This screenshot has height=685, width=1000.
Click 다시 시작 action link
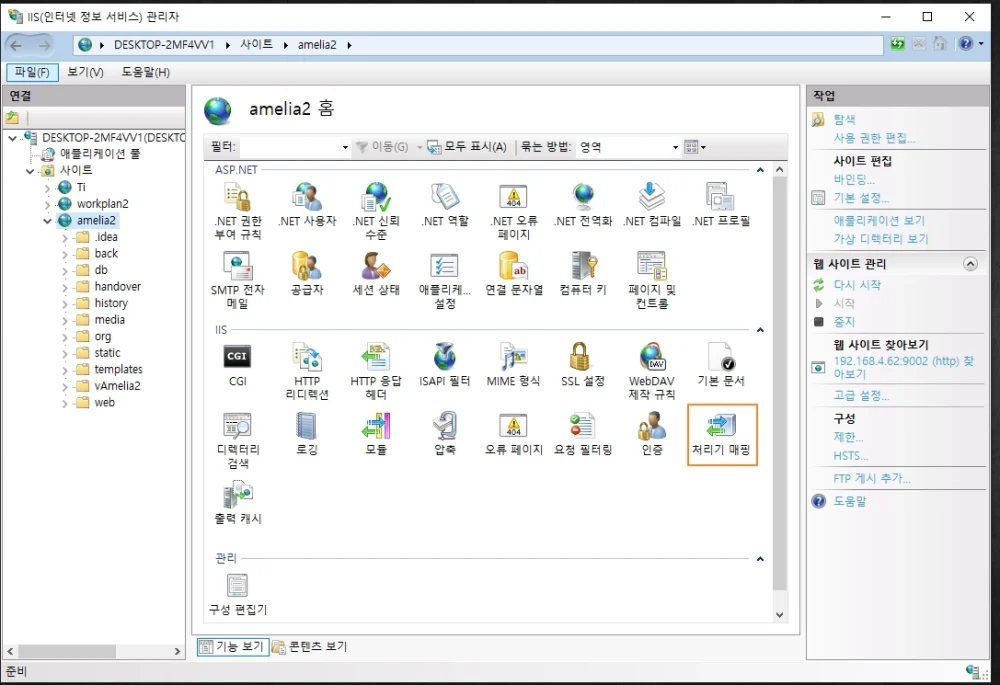tap(857, 285)
